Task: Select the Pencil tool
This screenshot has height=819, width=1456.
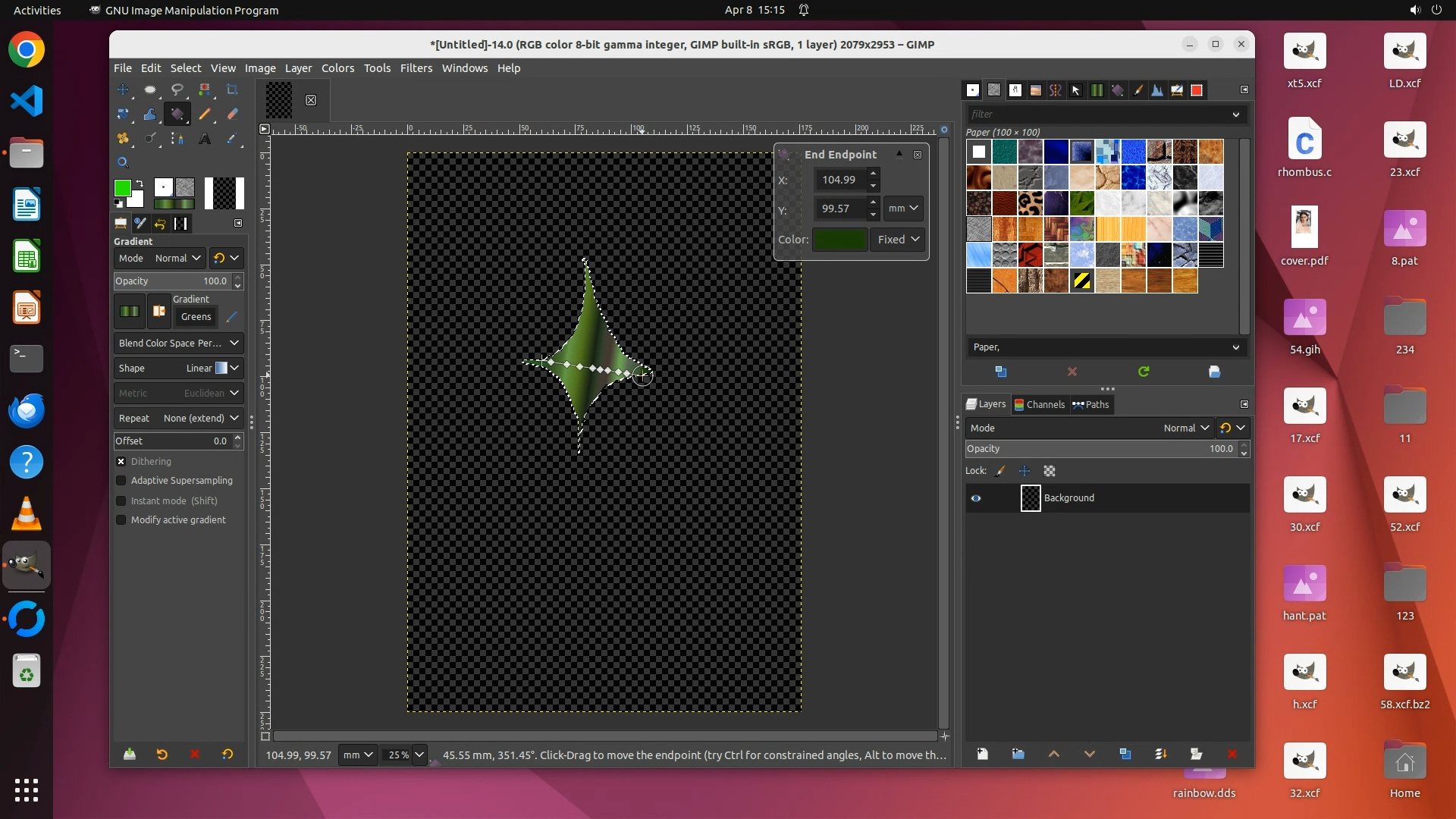Action: pyautogui.click(x=205, y=115)
